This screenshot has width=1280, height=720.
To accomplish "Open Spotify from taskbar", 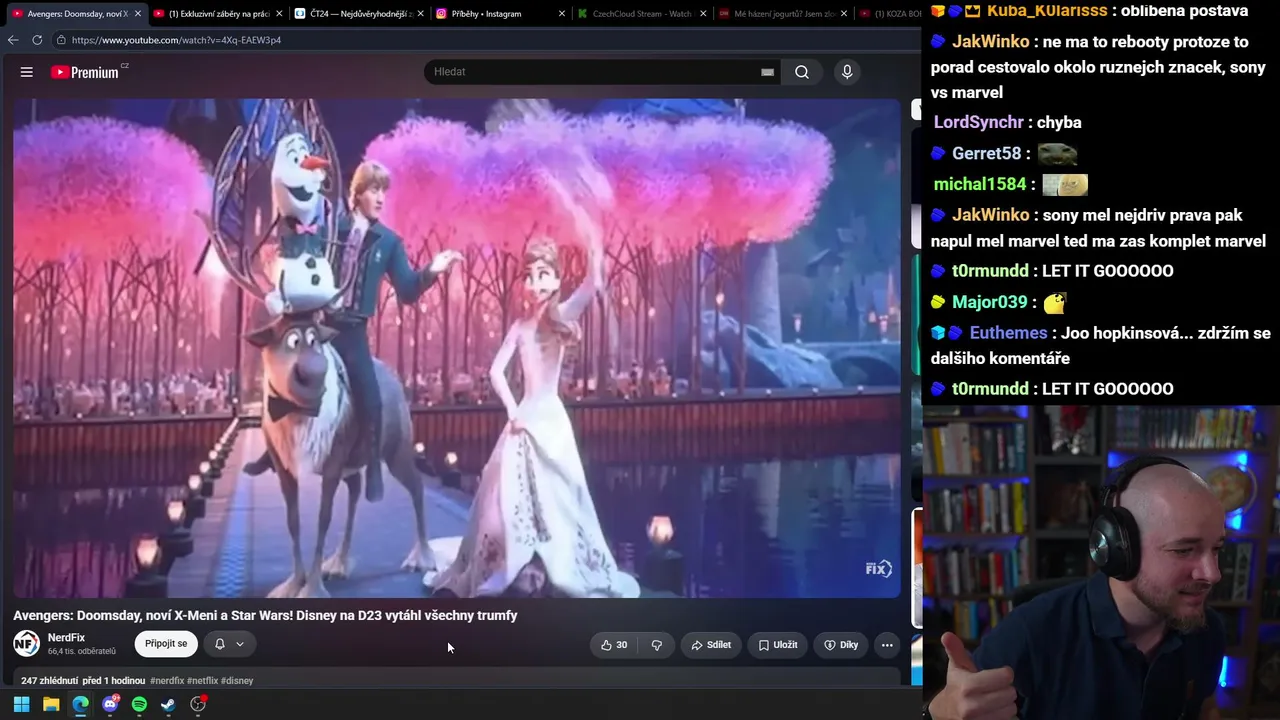I will 139,704.
